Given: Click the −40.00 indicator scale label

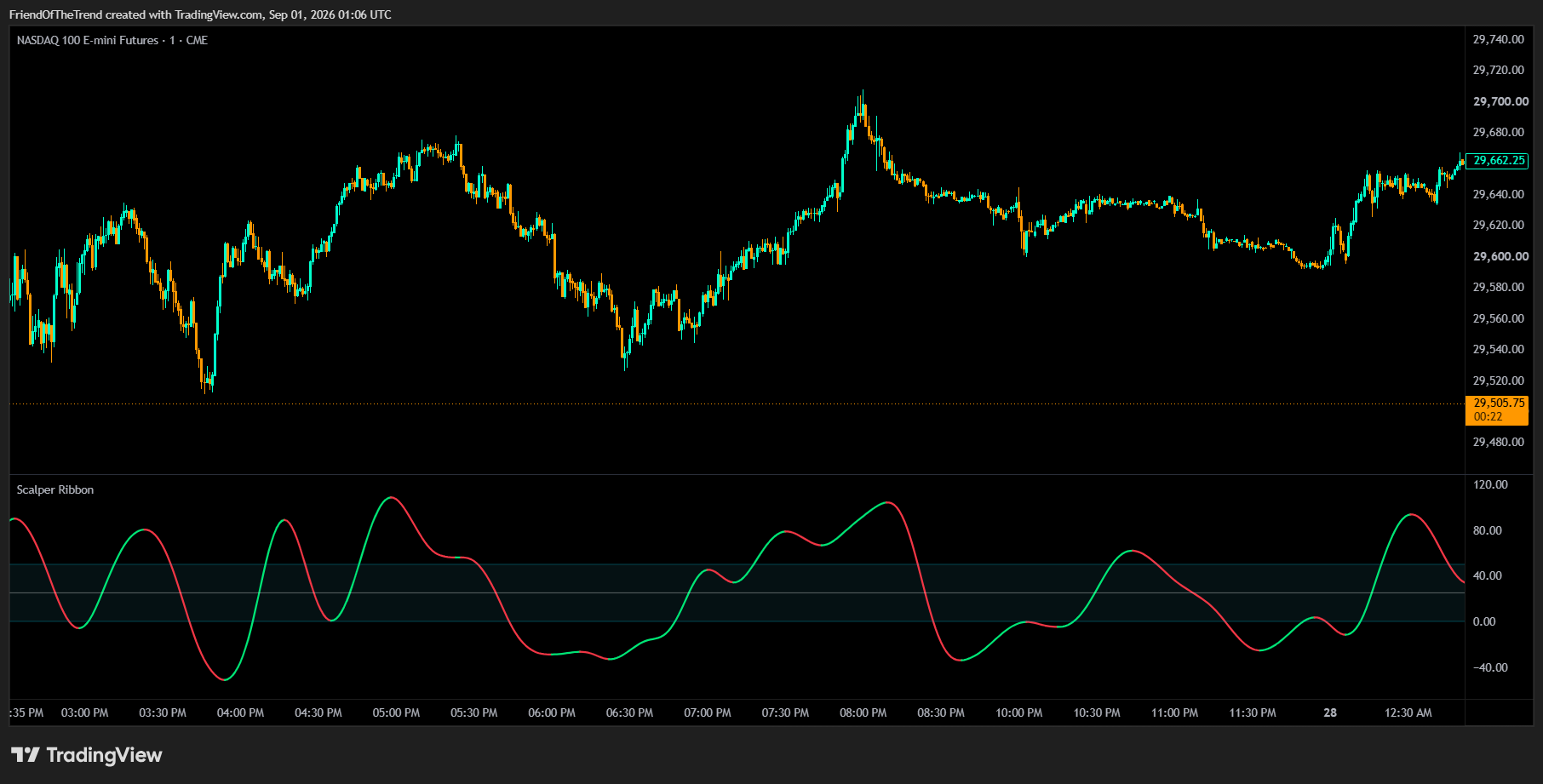Looking at the screenshot, I should (1490, 667).
